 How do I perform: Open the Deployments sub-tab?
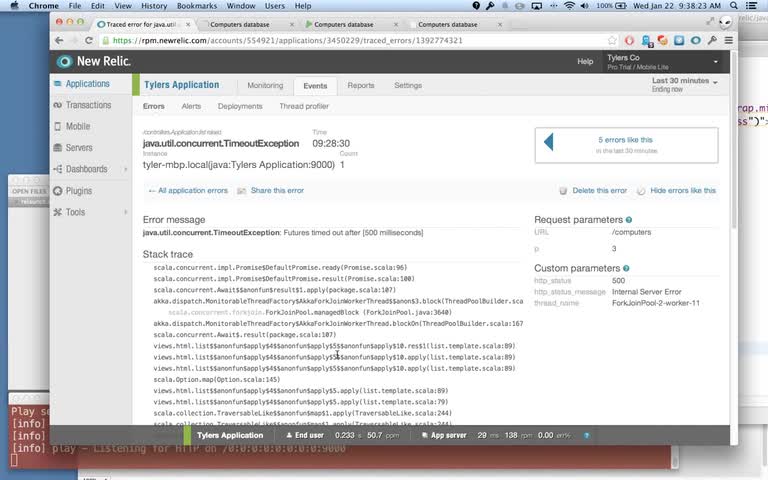[x=240, y=106]
